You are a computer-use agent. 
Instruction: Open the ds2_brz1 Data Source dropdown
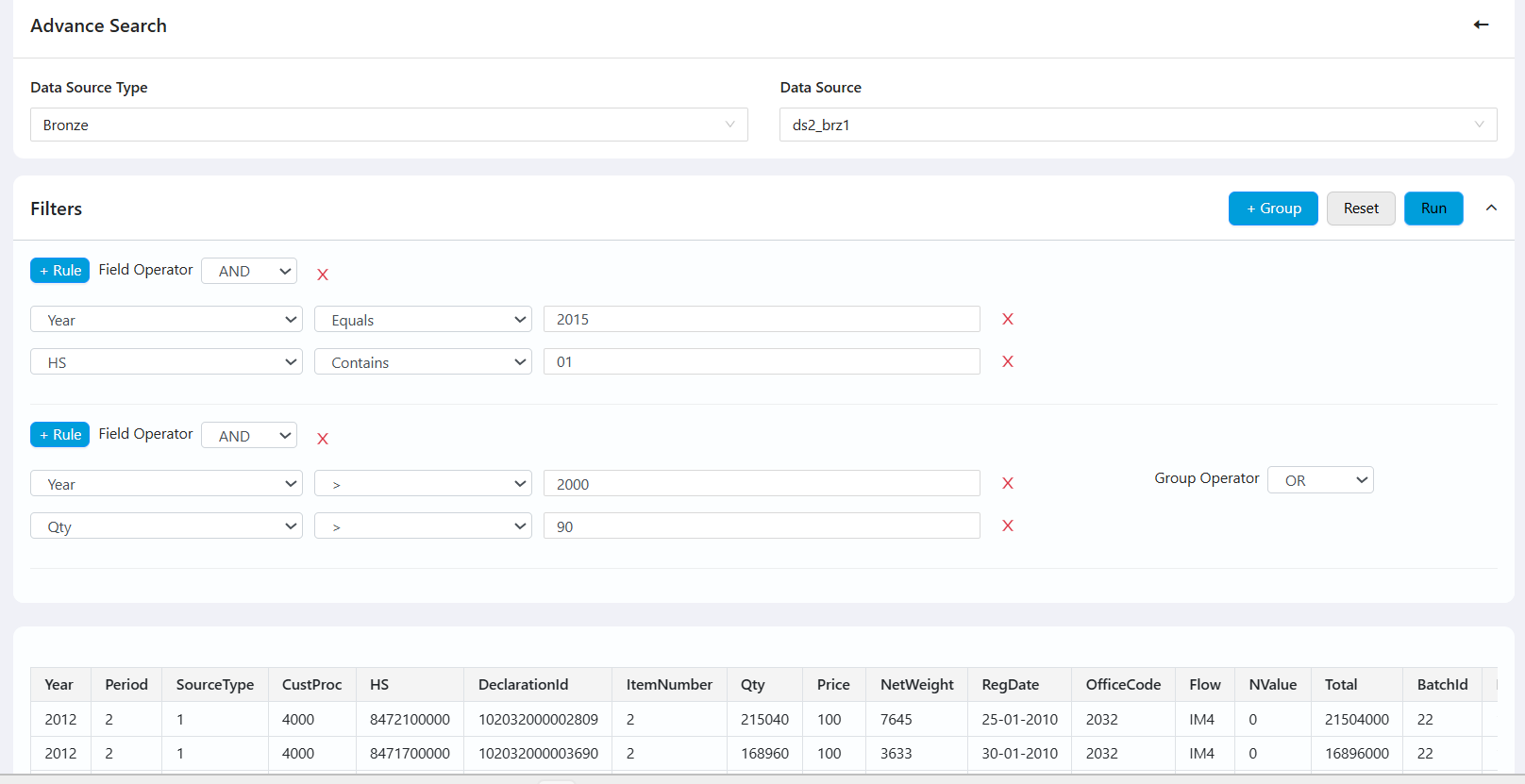click(1137, 125)
